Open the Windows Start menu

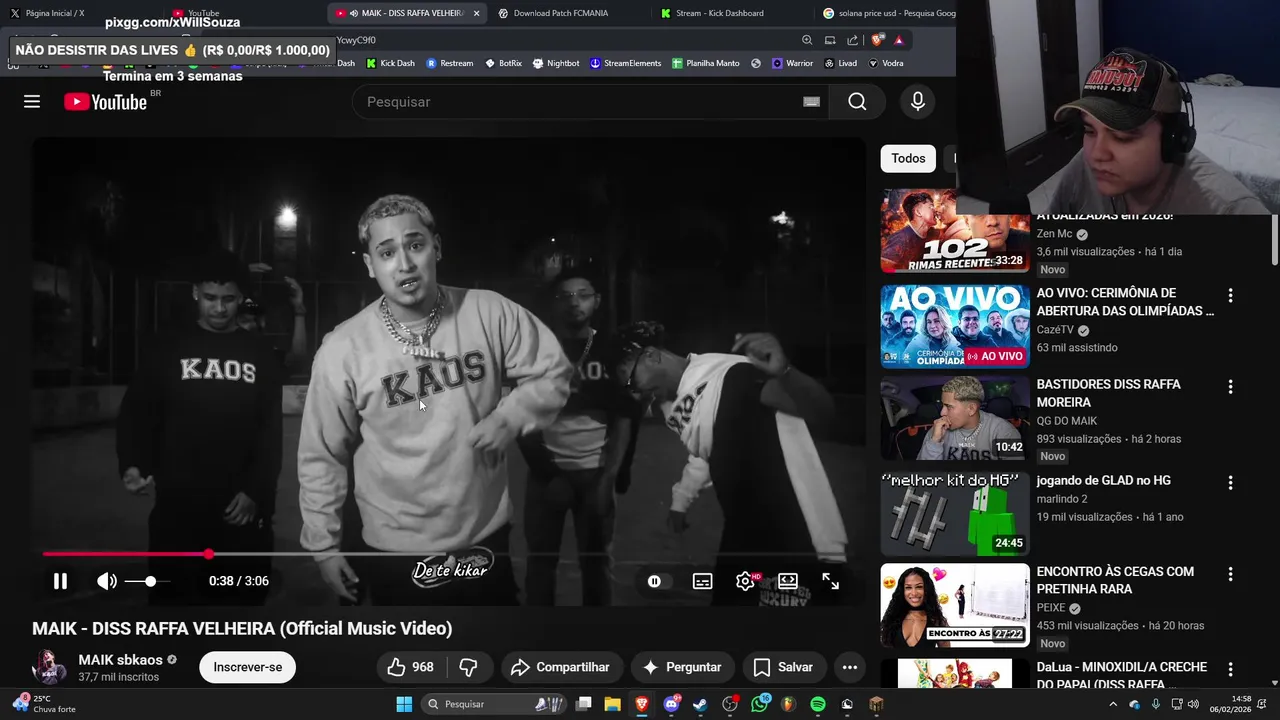coord(404,704)
